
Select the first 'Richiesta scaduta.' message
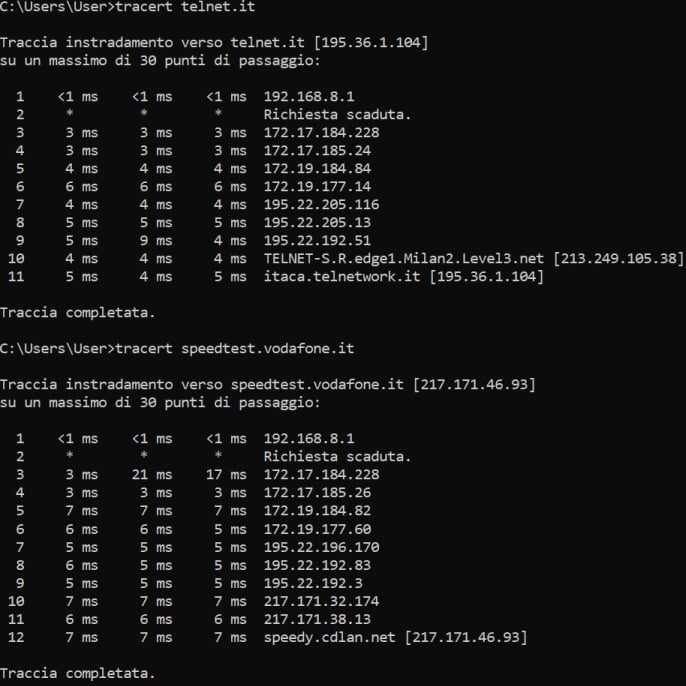[x=337, y=115]
